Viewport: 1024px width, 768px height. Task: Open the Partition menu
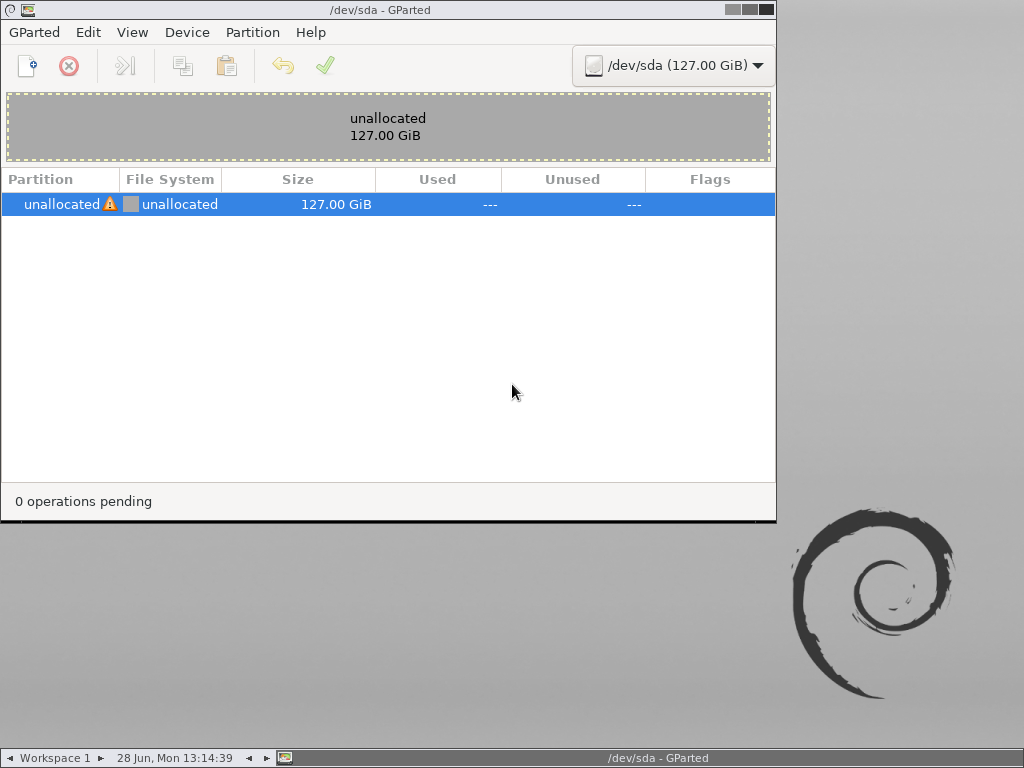coord(253,32)
